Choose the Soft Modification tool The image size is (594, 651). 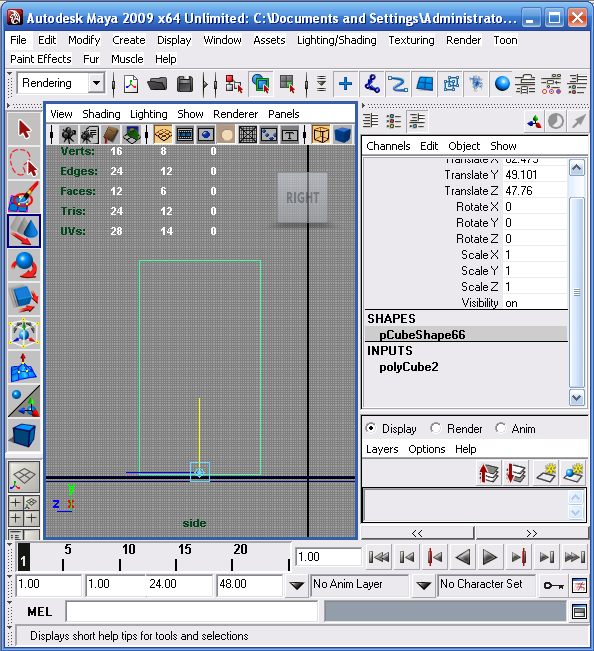point(24,367)
